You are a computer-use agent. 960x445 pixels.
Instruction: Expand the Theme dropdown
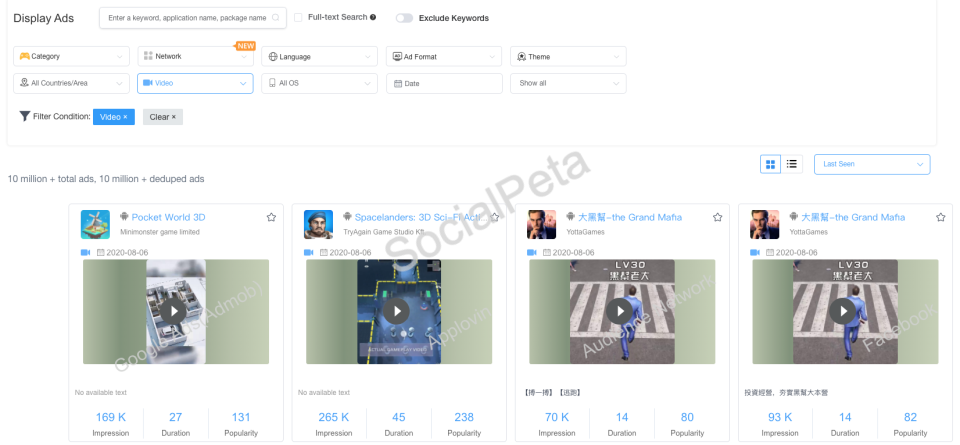(x=568, y=56)
